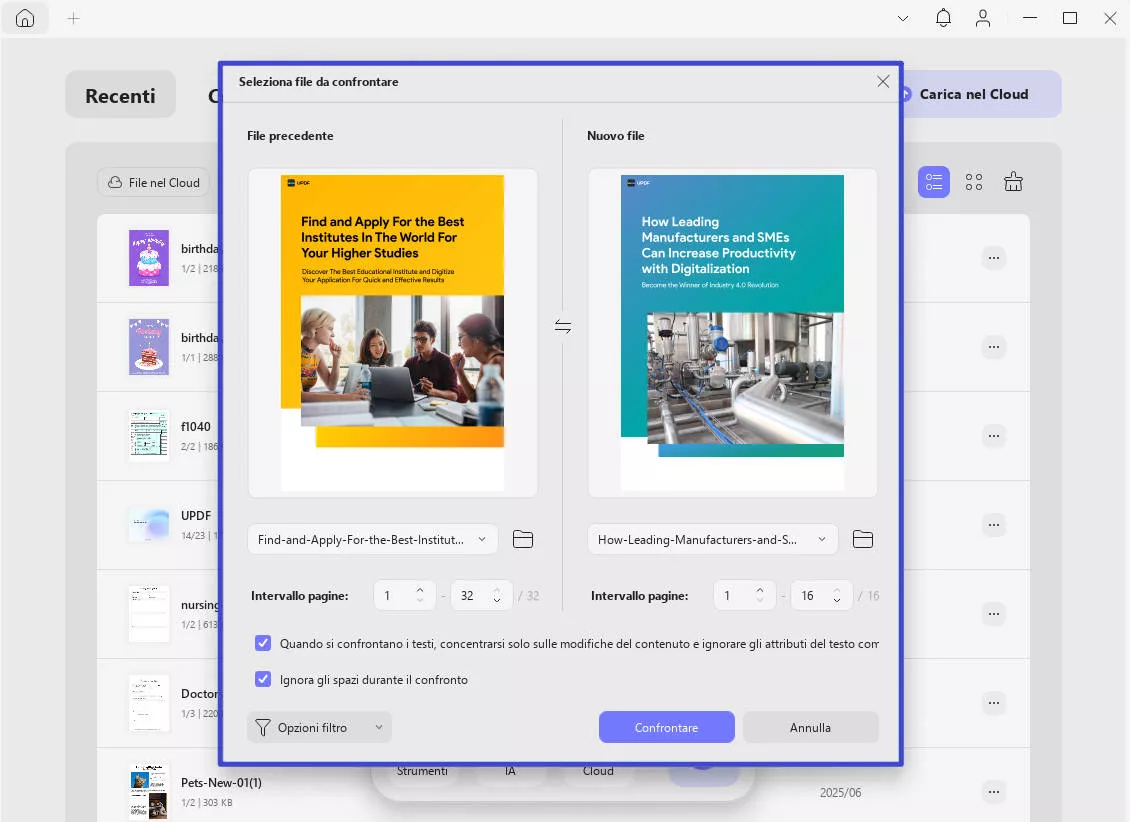Viewport: 1130px width, 822px height.
Task: Click the previous file start page field
Action: 404,596
